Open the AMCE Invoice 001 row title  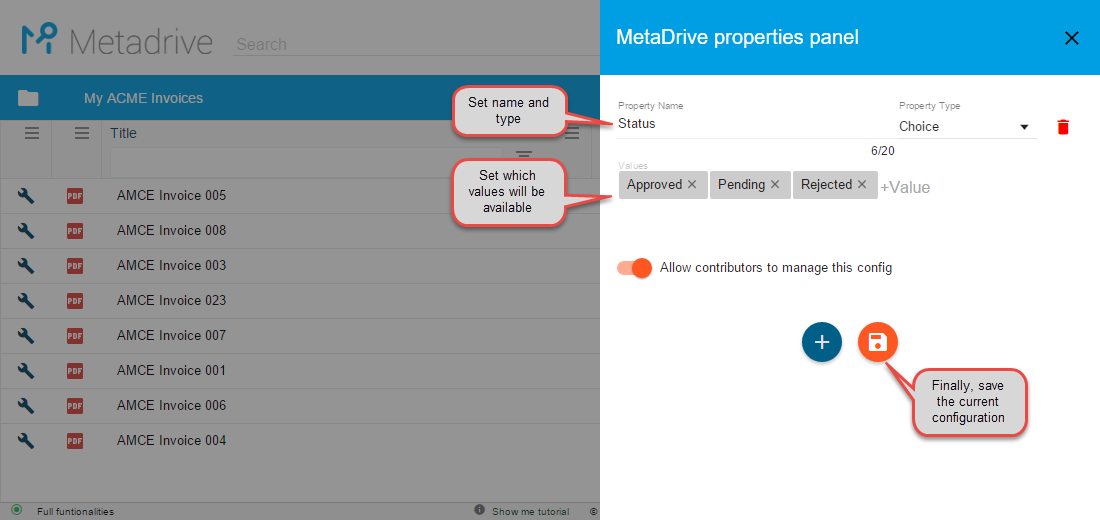(x=171, y=371)
